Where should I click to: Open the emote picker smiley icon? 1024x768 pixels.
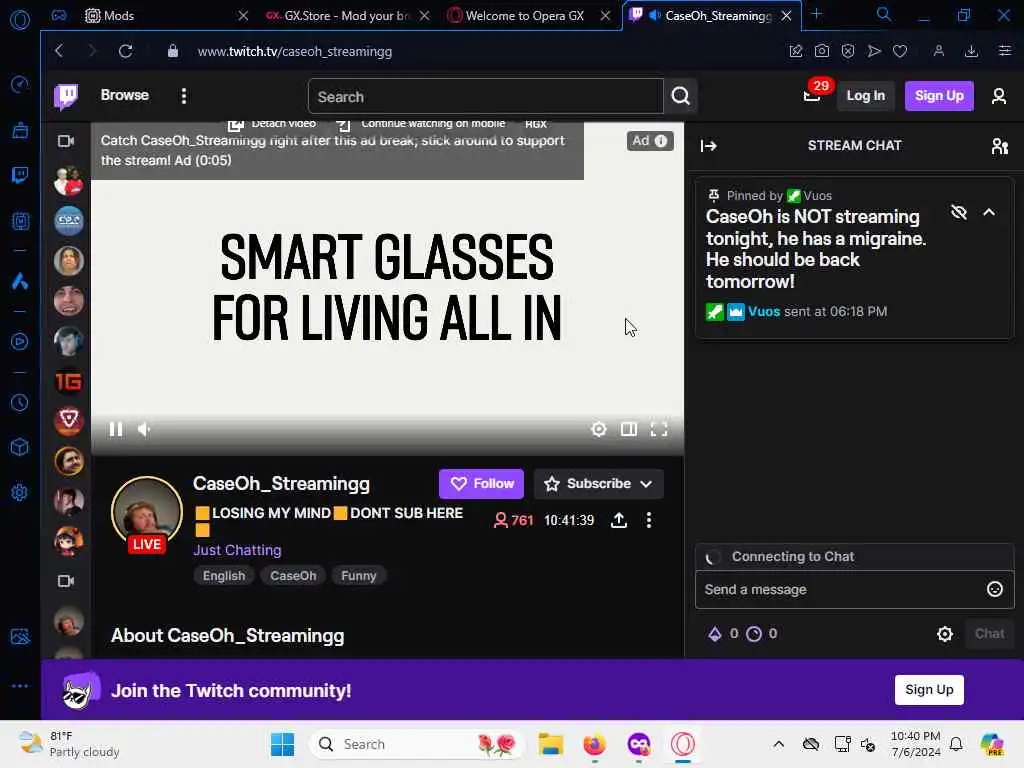[x=994, y=589]
